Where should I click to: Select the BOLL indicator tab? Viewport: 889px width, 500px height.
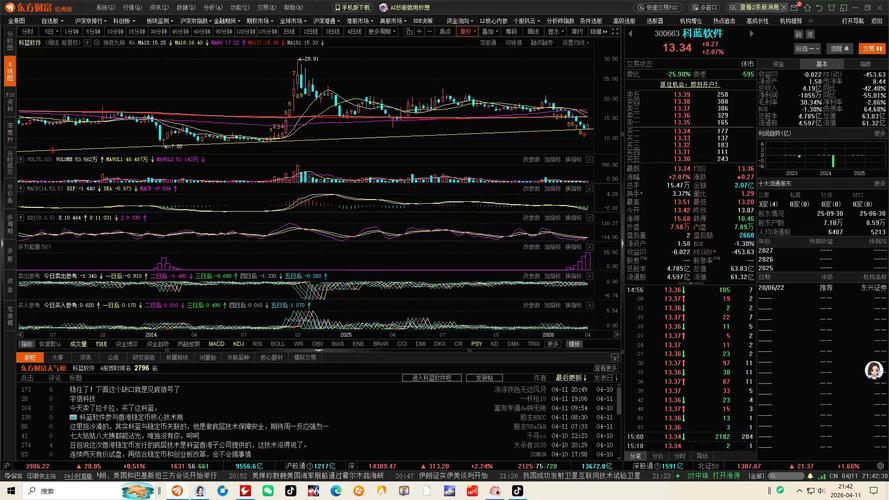(278, 344)
